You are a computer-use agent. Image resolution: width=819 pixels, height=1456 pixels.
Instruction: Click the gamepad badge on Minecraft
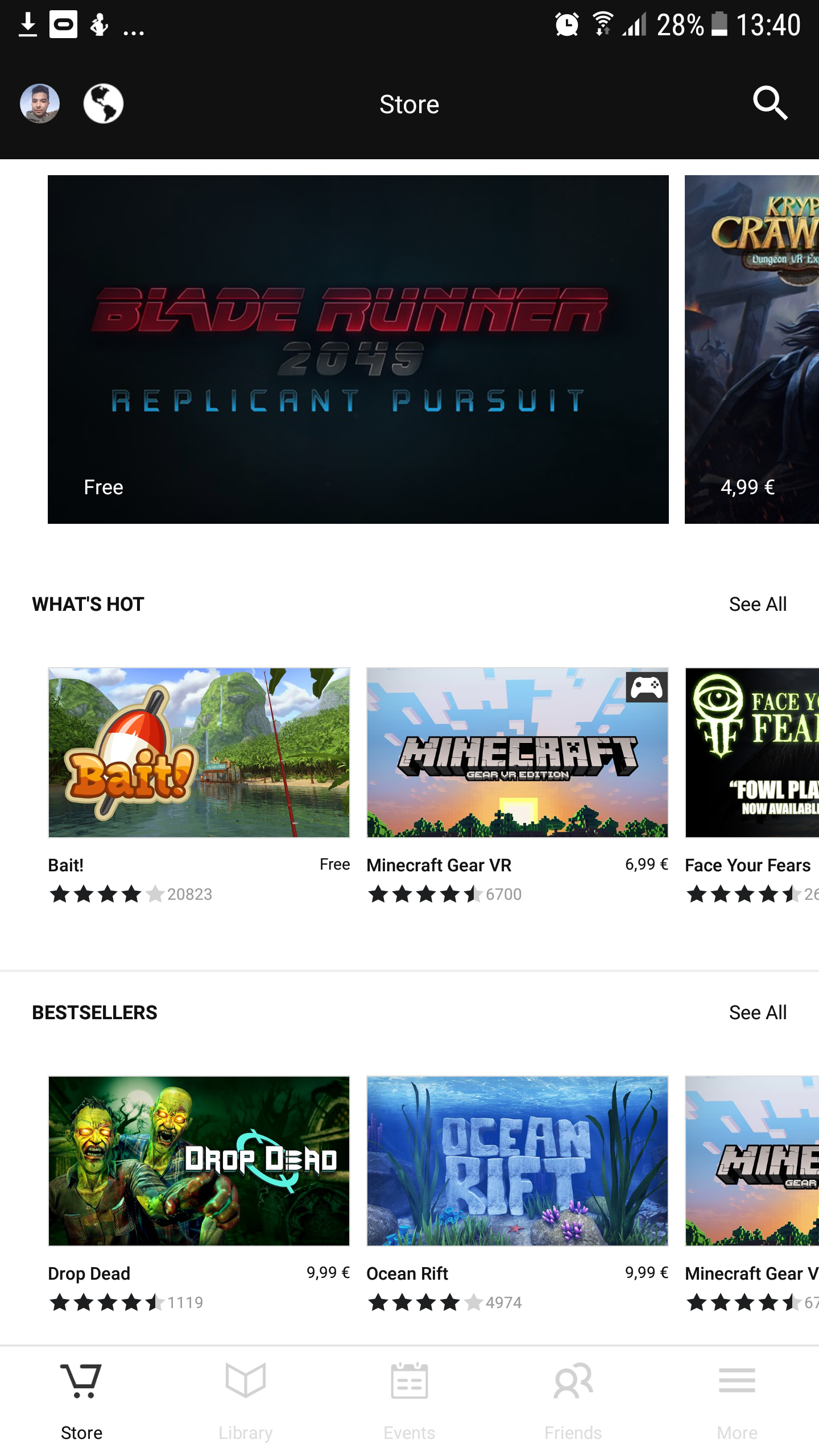pos(647,688)
